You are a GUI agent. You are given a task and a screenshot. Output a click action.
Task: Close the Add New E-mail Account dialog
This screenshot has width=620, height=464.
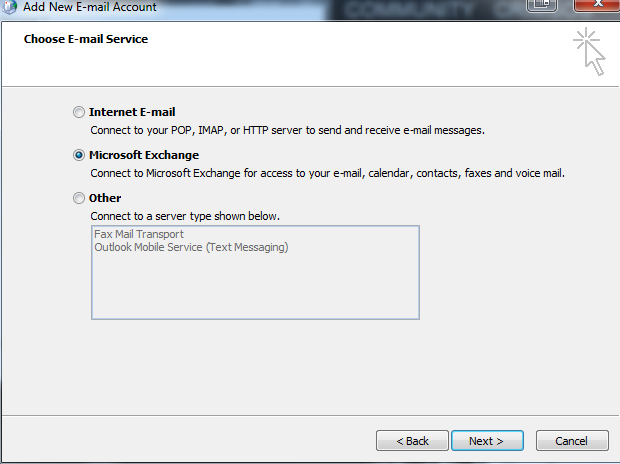[592, 5]
